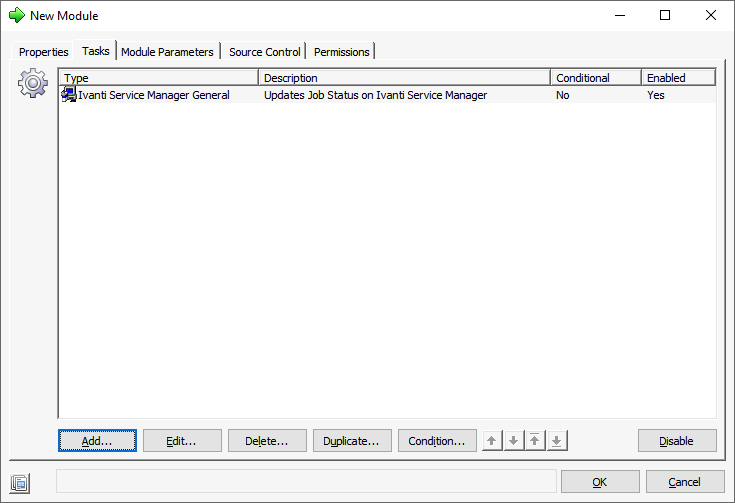Open the Condition... dialog button
735x503 pixels.
tap(437, 441)
